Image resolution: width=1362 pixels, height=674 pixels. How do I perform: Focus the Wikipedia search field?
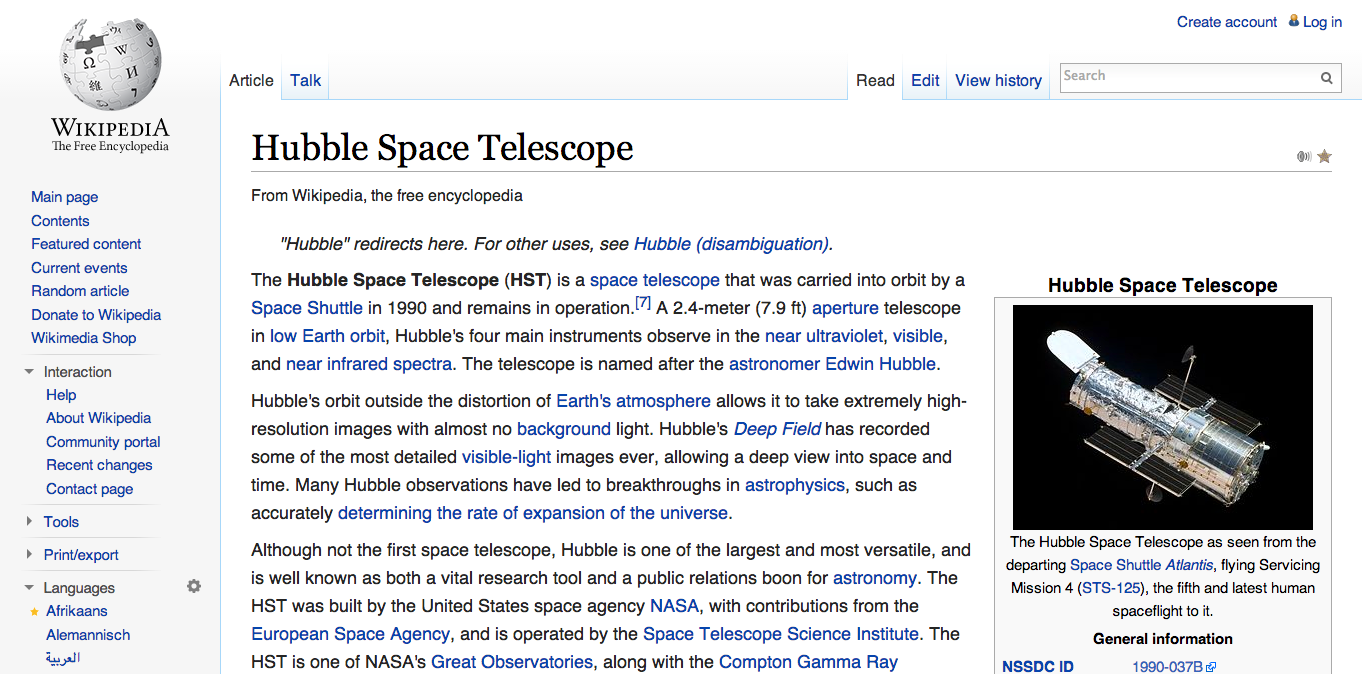click(x=1188, y=77)
